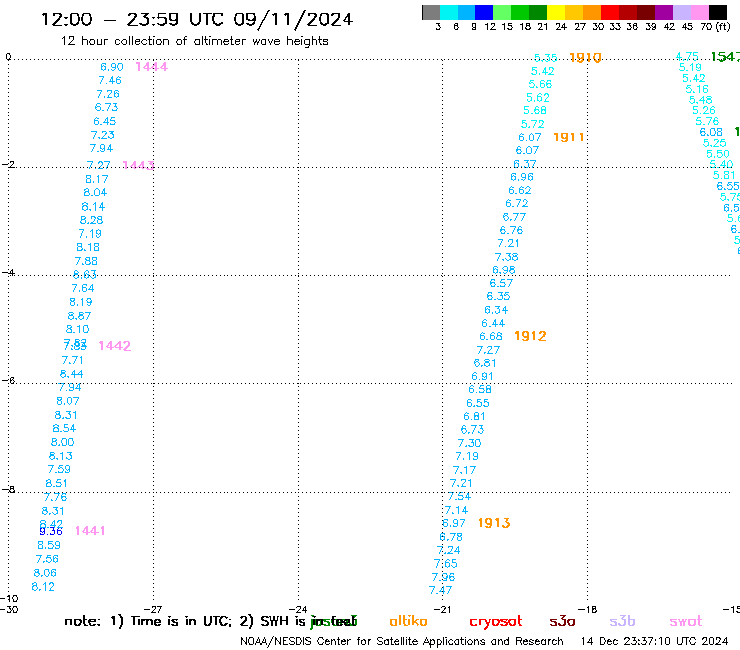Screen dimensions: 740x650
Task: Click the lavender swatch in the color scale
Action: (681, 12)
